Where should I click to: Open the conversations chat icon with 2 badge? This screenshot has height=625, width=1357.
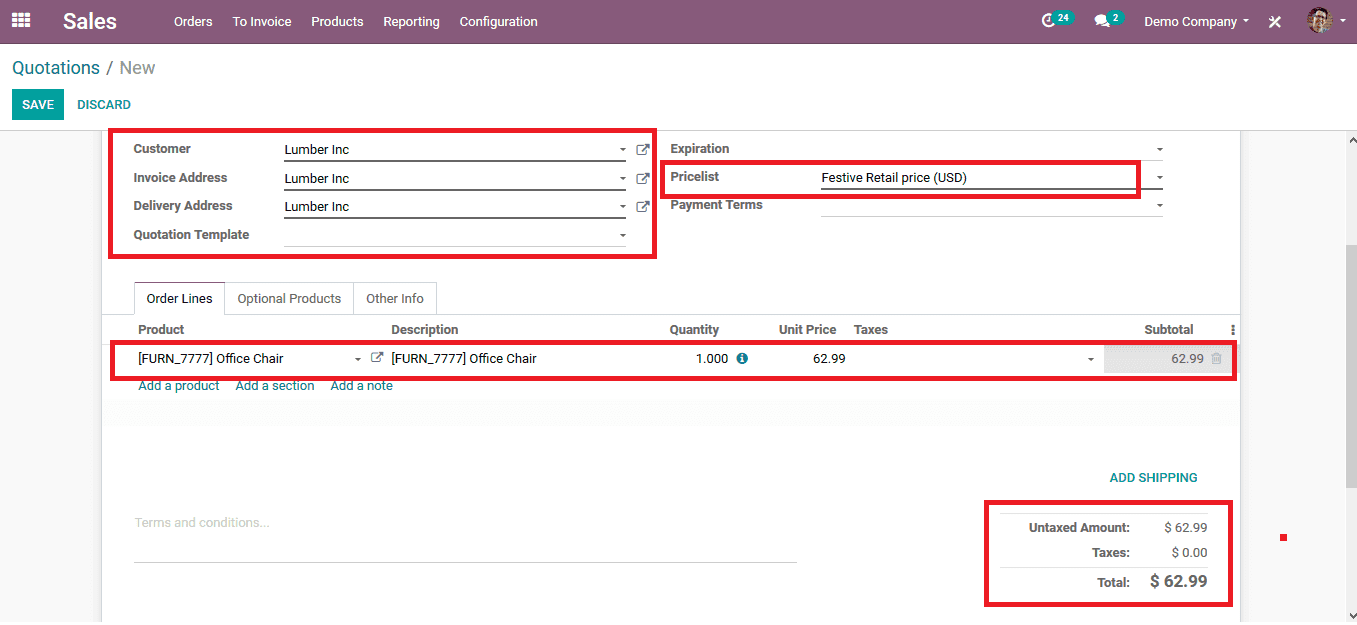click(x=1108, y=19)
